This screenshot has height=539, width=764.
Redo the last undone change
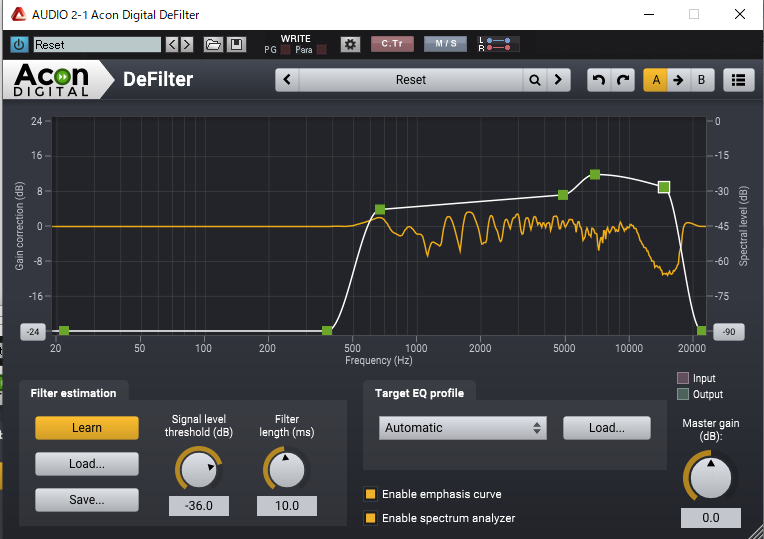(623, 80)
